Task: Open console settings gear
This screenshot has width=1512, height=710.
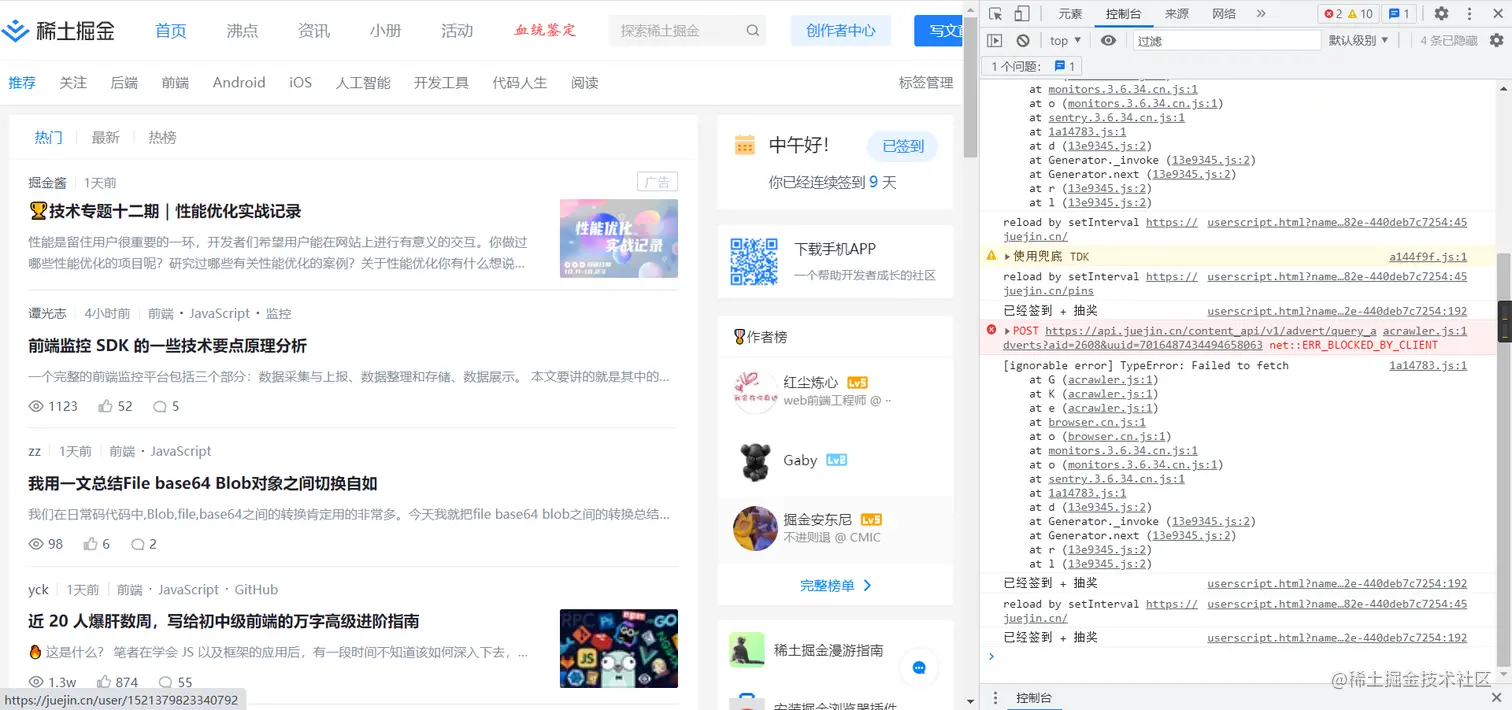Action: coord(1496,41)
